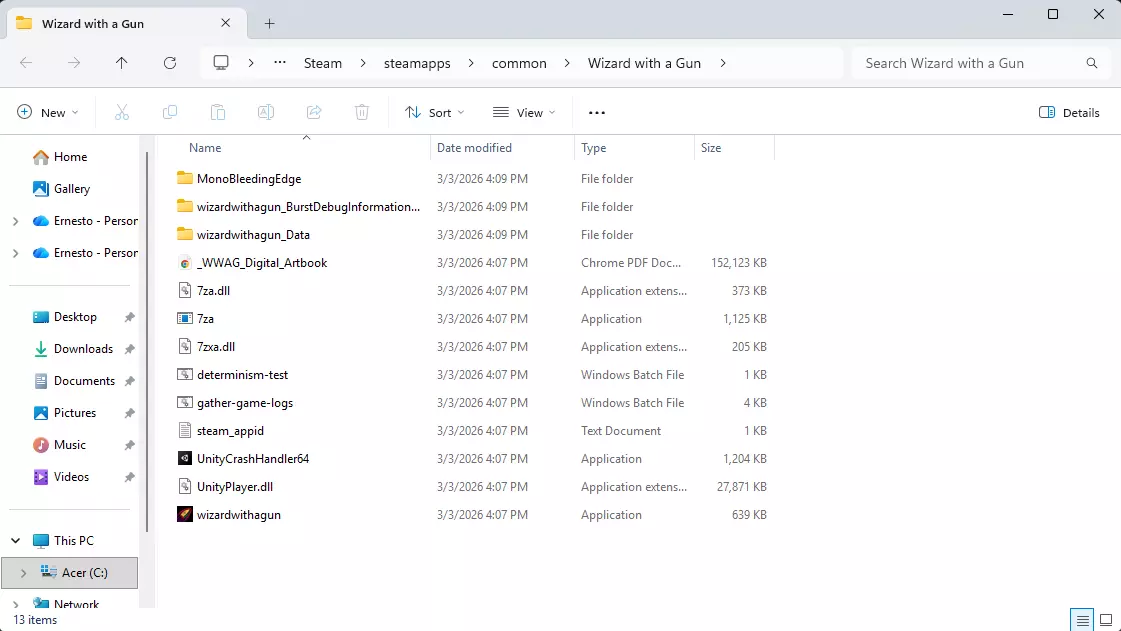Click the New button in toolbar

click(47, 113)
